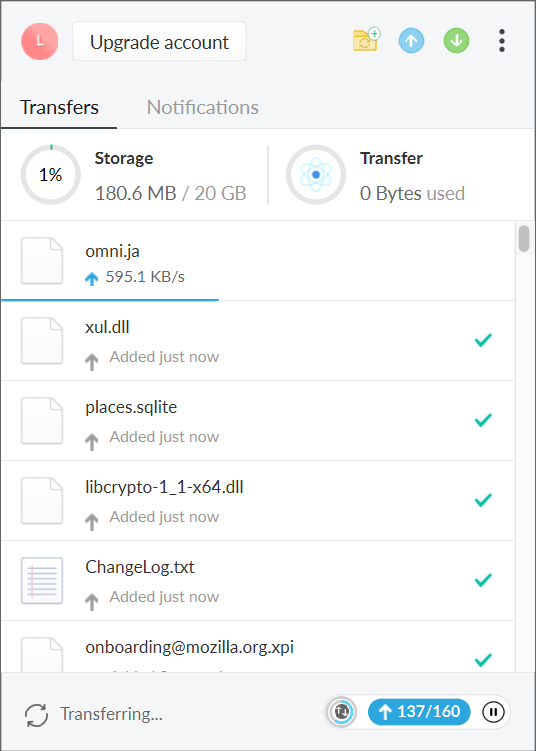Pause all transfers with pause button
The width and height of the screenshot is (536, 751).
[x=493, y=712]
